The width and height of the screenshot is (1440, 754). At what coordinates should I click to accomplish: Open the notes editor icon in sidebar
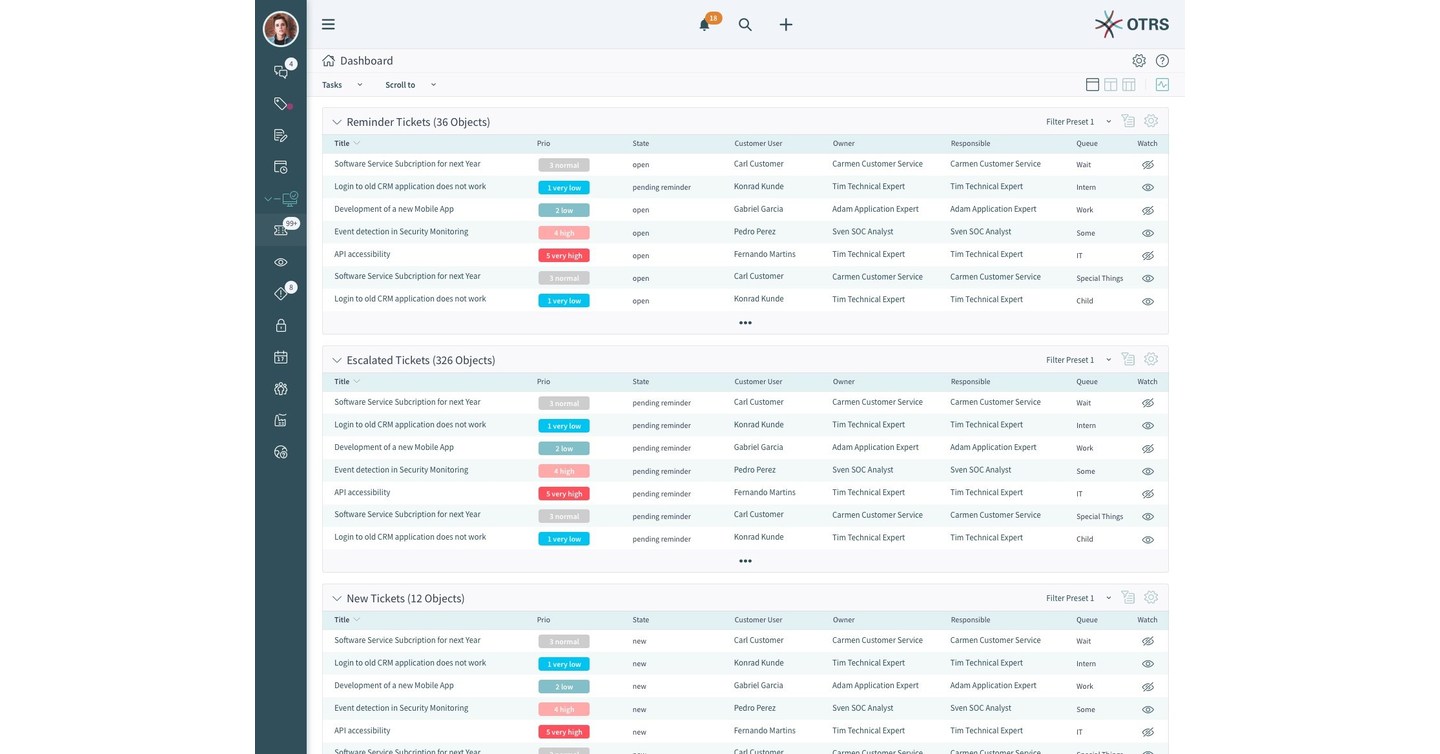(281, 135)
